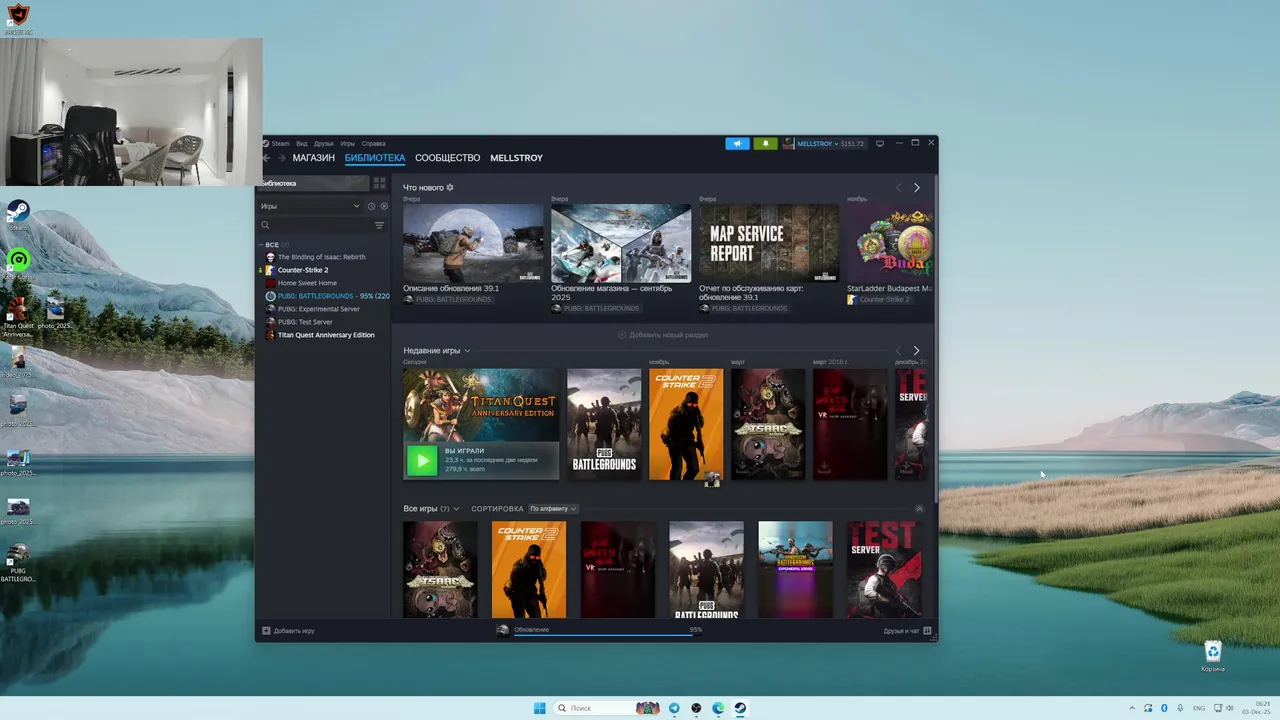Open the green notifications bell button
Image resolution: width=1280 pixels, height=720 pixels.
(765, 143)
